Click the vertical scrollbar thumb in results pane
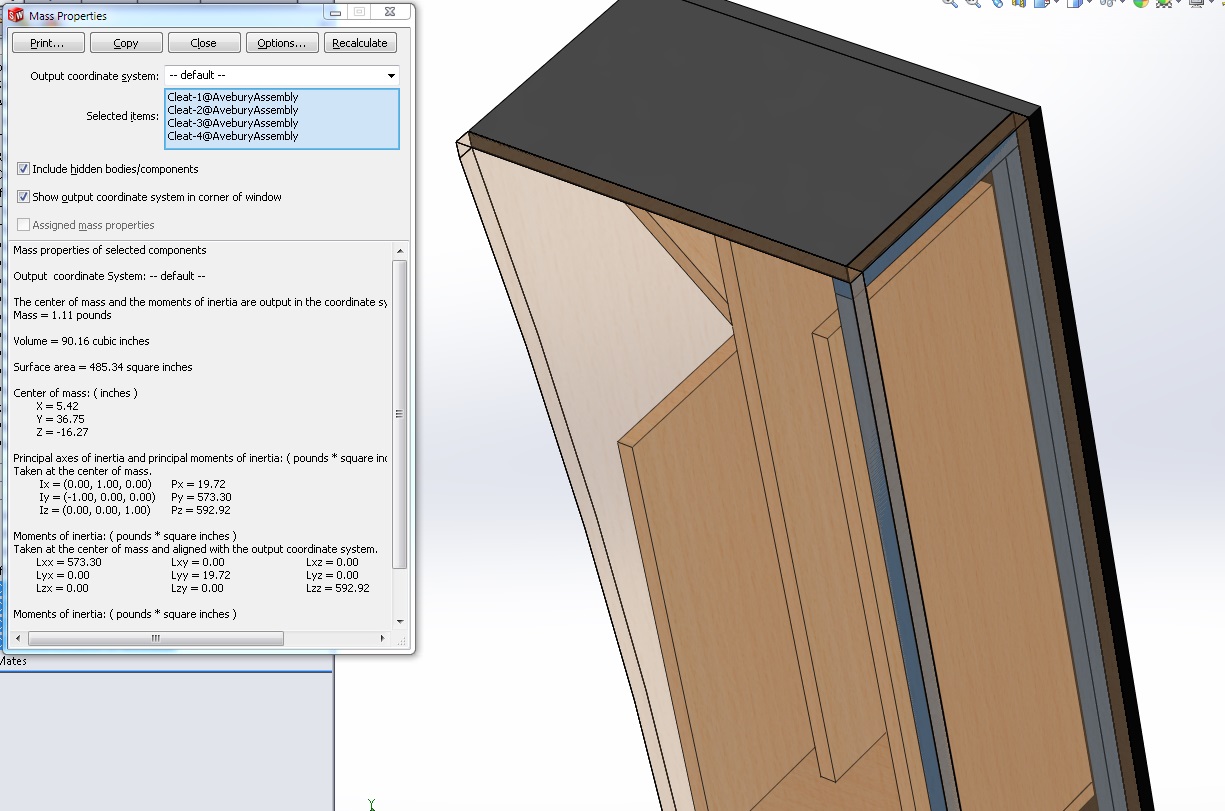1225x811 pixels. tap(401, 414)
